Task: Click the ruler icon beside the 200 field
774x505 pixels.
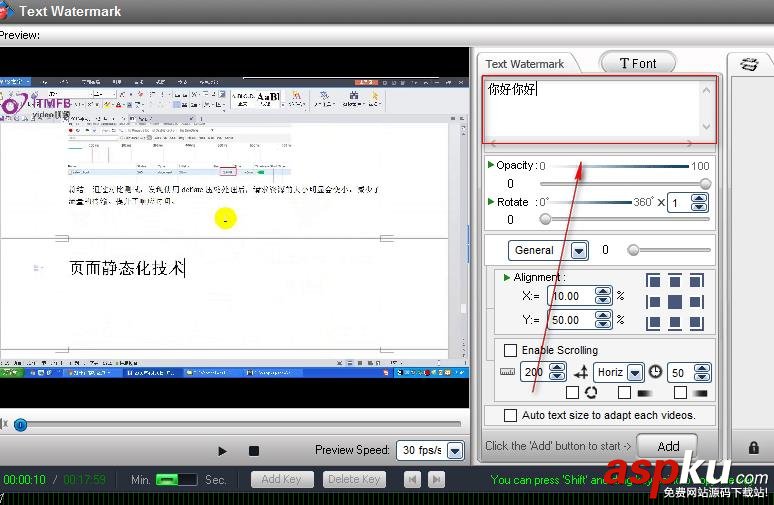Action: pyautogui.click(x=507, y=372)
